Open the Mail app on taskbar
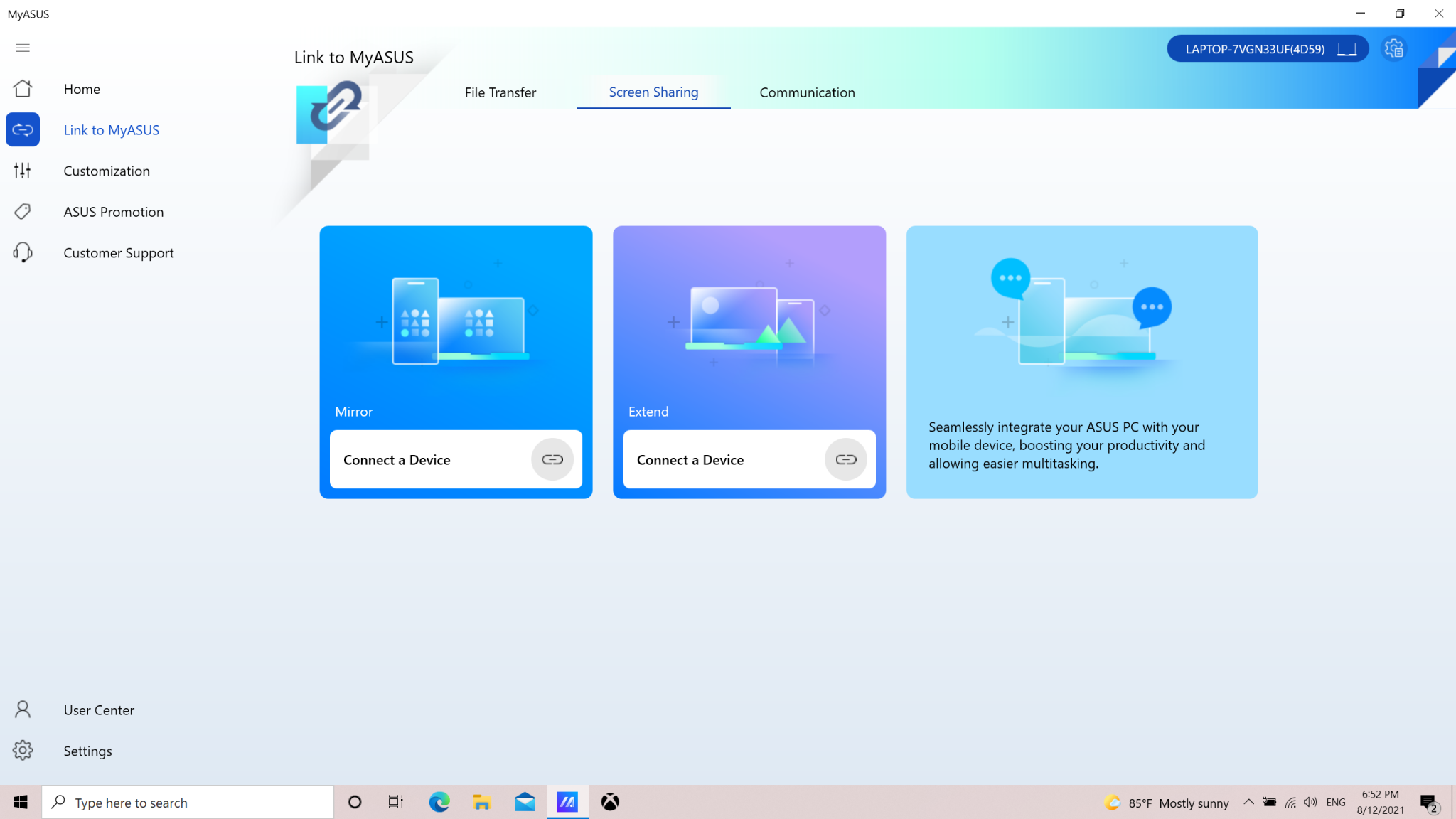This screenshot has width=1456, height=819. coord(525,802)
